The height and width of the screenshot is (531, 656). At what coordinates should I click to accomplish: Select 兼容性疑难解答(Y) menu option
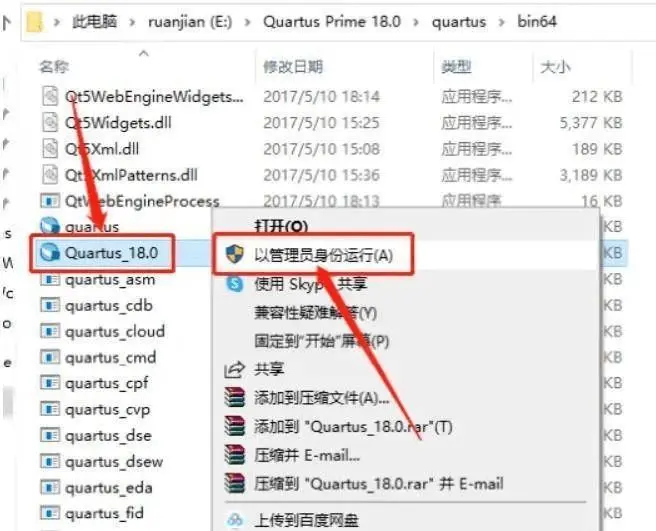[x=315, y=313]
